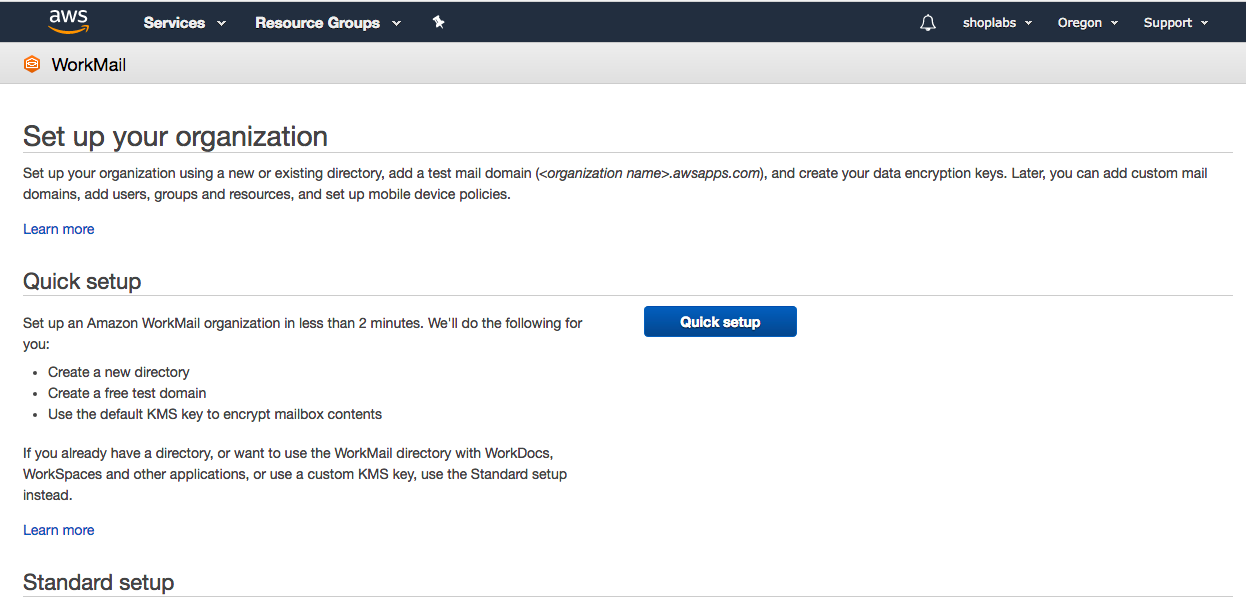Click the '<organization name>.awsapps.com' text

tap(652, 173)
